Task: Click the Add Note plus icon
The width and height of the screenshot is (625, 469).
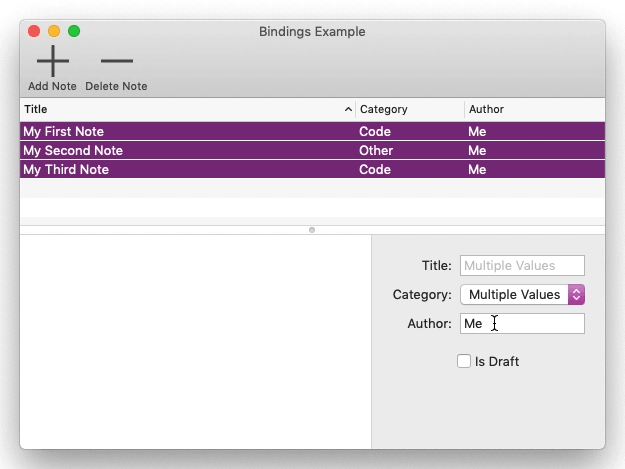Action: tap(53, 61)
